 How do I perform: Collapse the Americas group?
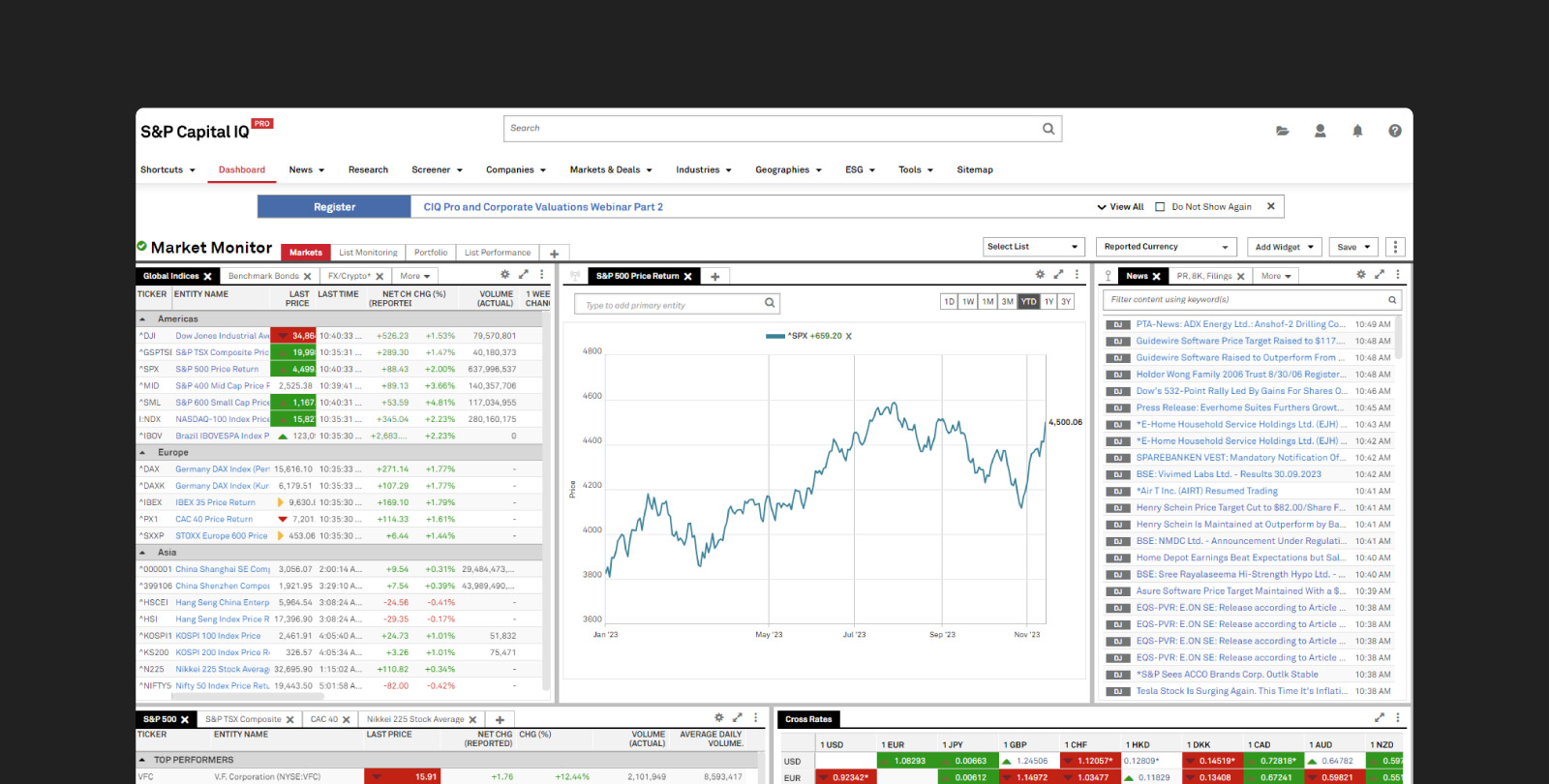tap(142, 319)
